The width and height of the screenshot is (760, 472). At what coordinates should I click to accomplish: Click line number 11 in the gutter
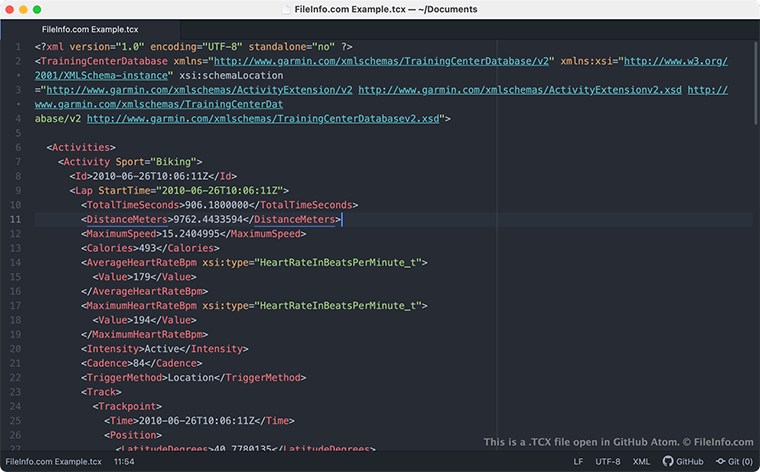pos(15,219)
